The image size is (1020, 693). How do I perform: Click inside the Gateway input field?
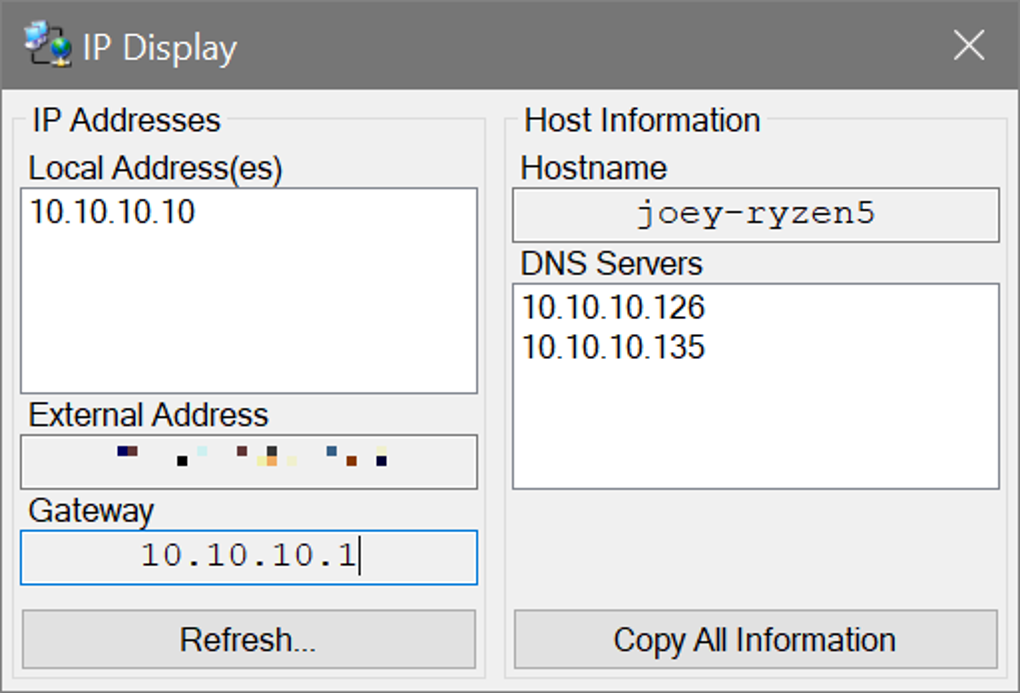coord(248,557)
